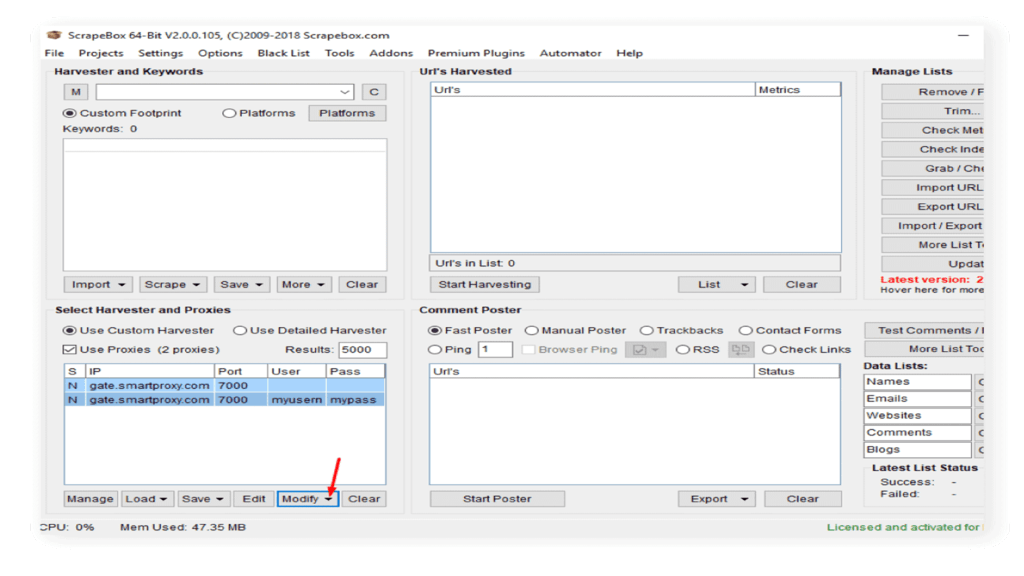This screenshot has height=576, width=1024.
Task: Click the Websites data list field
Action: click(x=918, y=415)
